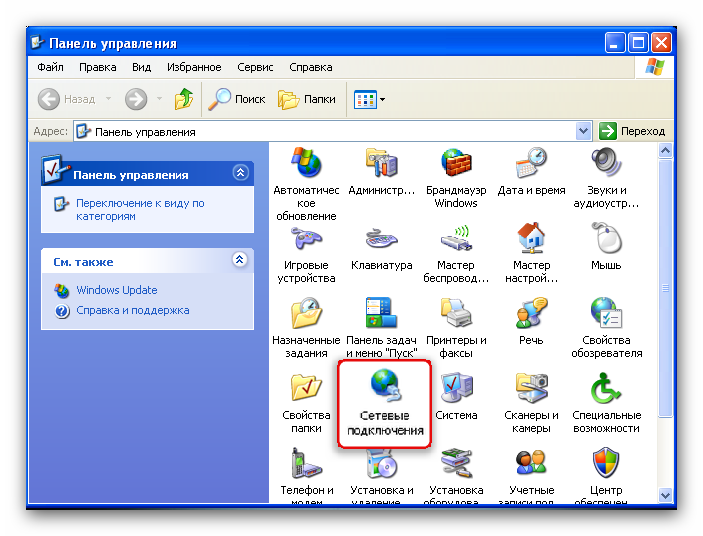Click the title bar control panel icon
This screenshot has width=703, height=536.
(38, 43)
